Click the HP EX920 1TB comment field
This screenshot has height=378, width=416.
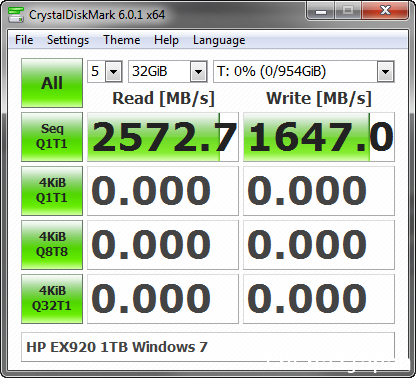coord(208,347)
